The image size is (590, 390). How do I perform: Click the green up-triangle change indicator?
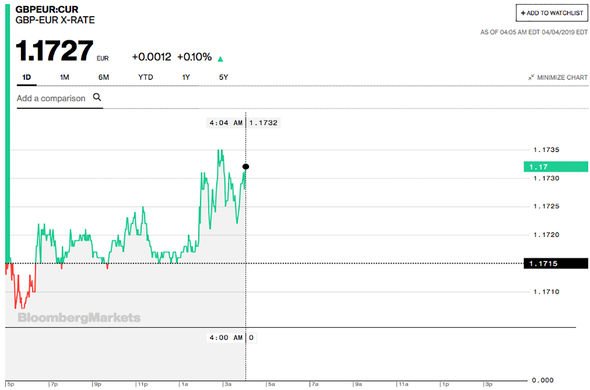click(x=220, y=59)
